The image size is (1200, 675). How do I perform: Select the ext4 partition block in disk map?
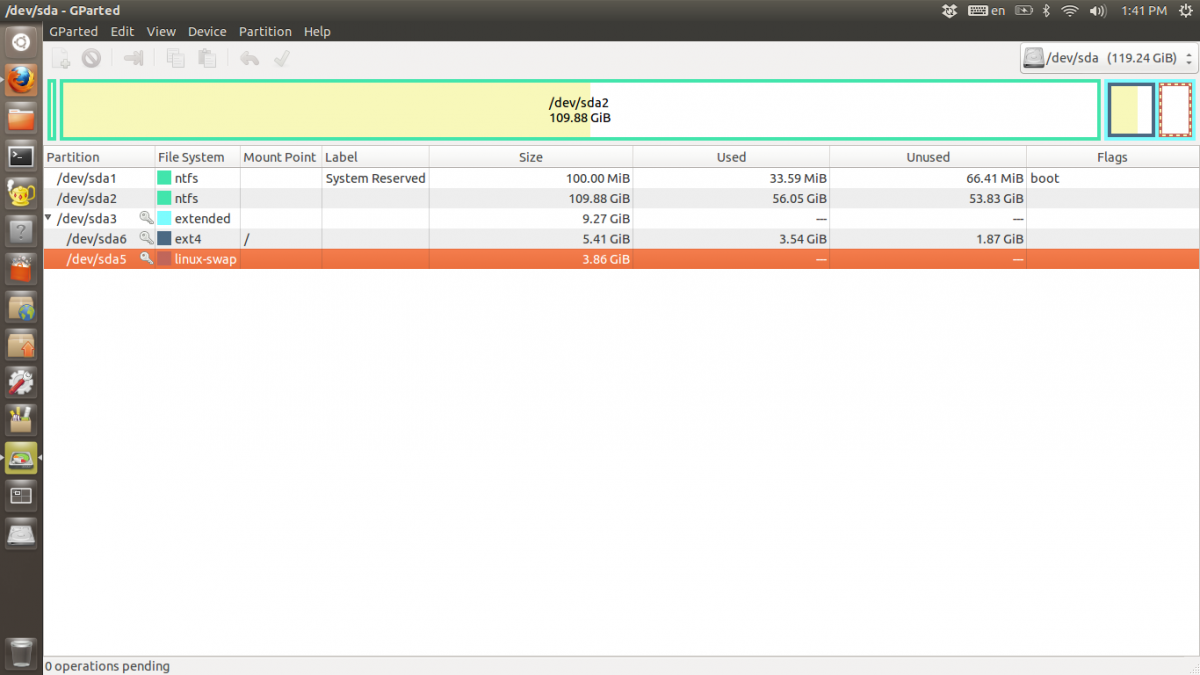coord(1131,110)
